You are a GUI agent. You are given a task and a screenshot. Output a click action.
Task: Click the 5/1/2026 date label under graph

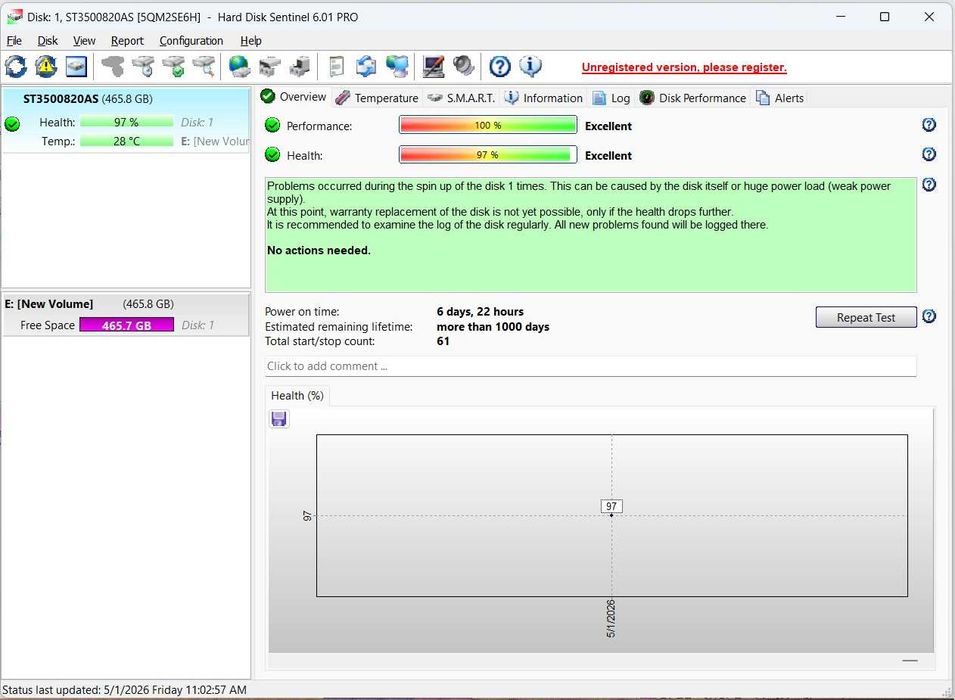pyautogui.click(x=611, y=618)
